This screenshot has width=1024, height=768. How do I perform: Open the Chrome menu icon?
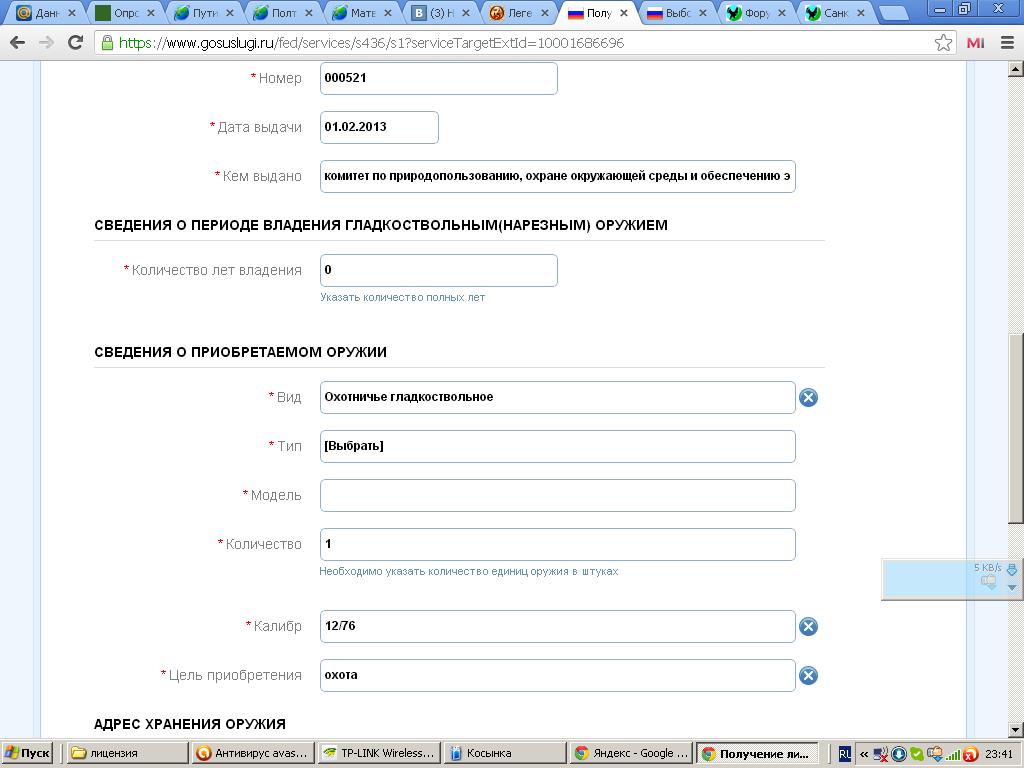[1006, 43]
